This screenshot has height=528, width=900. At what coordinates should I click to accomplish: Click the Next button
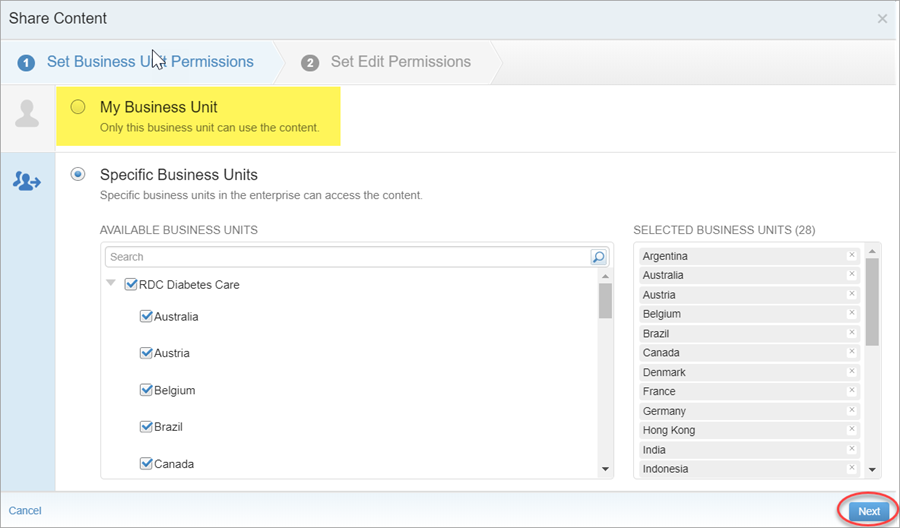(x=869, y=511)
